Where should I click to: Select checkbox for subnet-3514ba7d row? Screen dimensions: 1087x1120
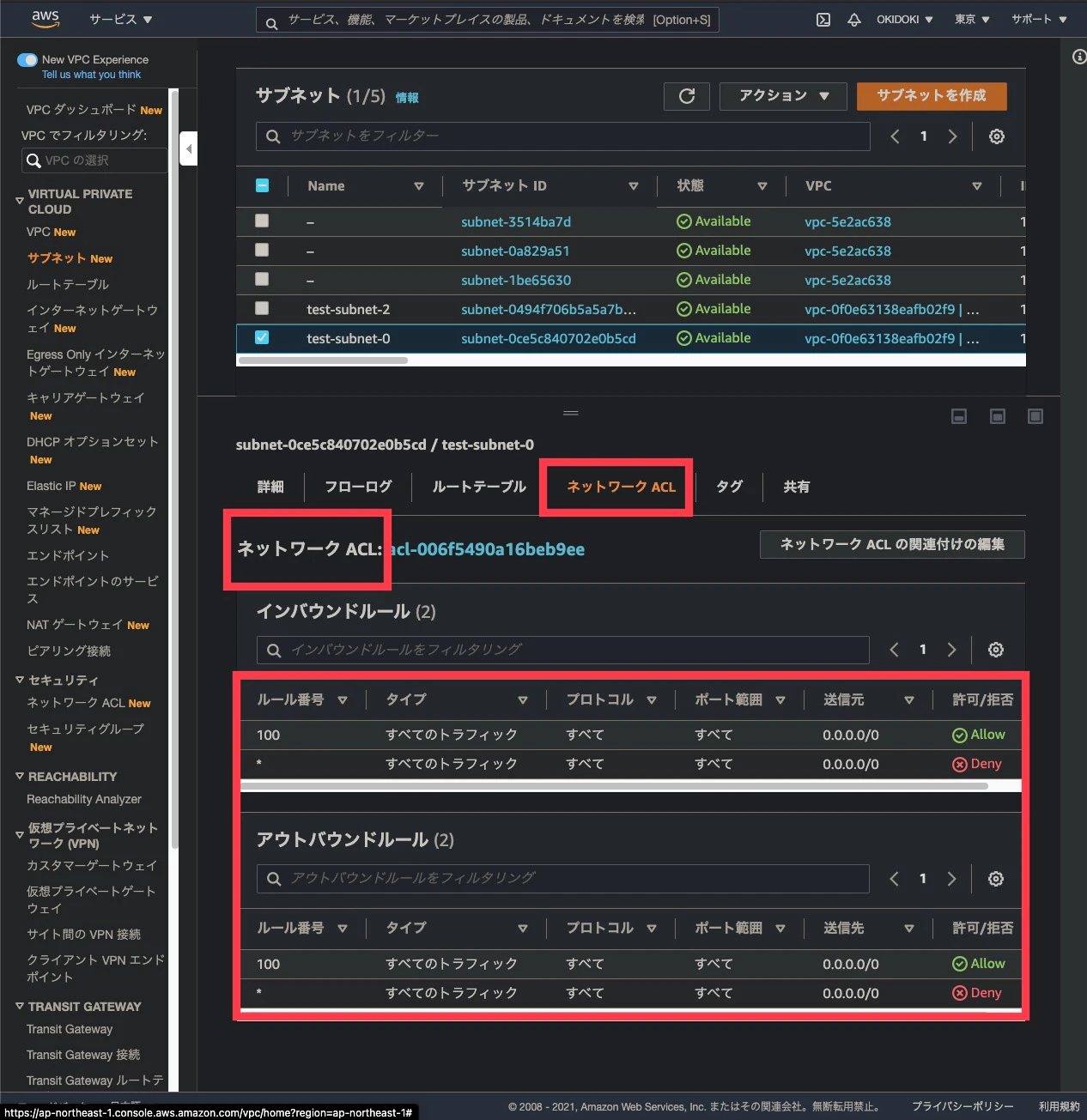tap(262, 221)
